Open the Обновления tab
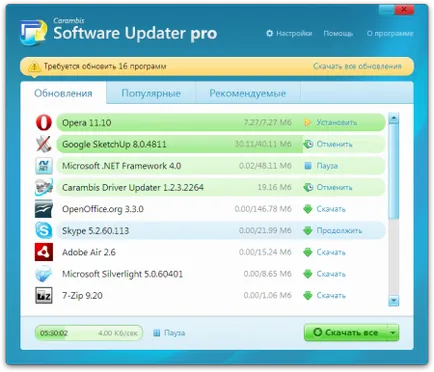 pyautogui.click(x=63, y=93)
